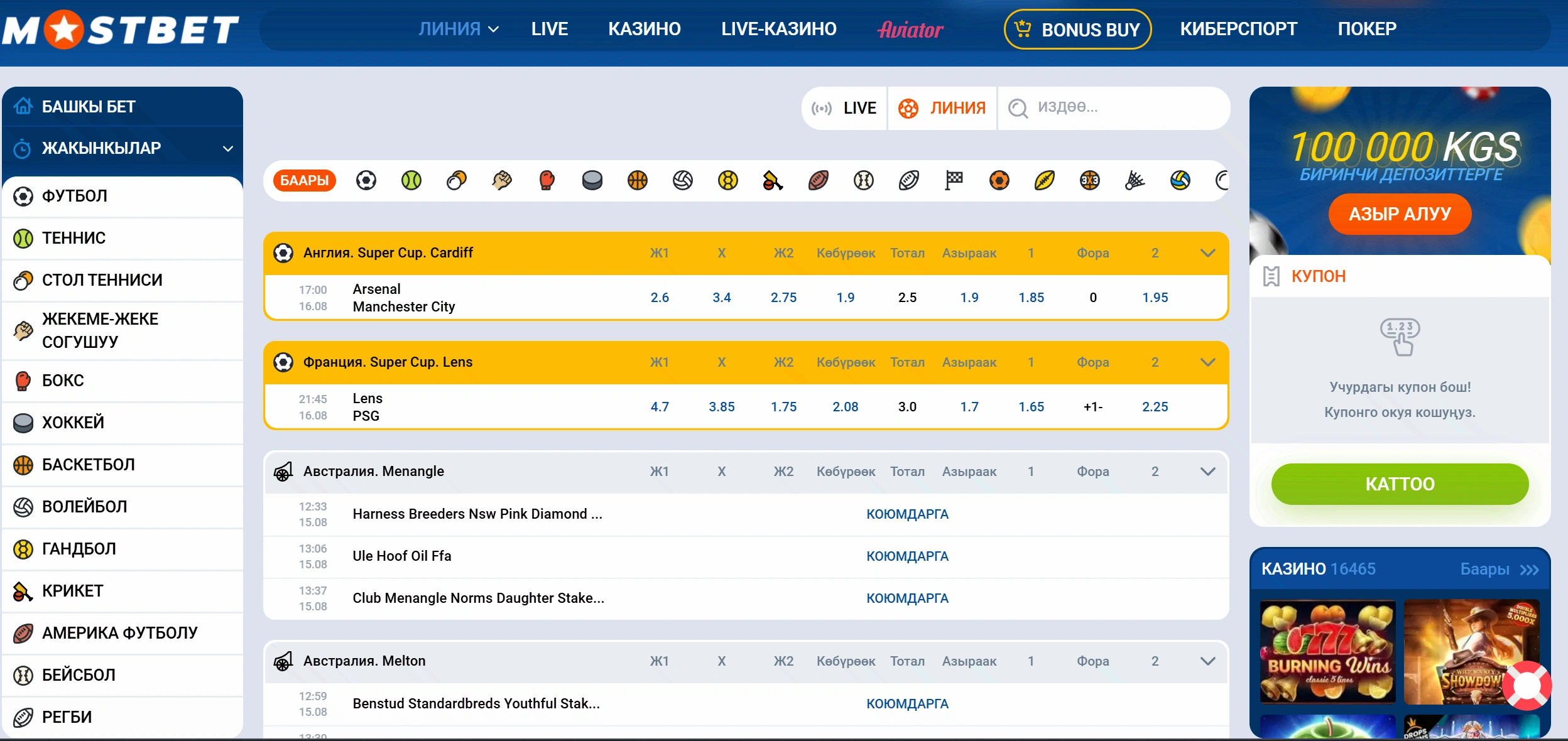Click the search magnifier icon
The height and width of the screenshot is (741, 1568).
(x=1018, y=108)
